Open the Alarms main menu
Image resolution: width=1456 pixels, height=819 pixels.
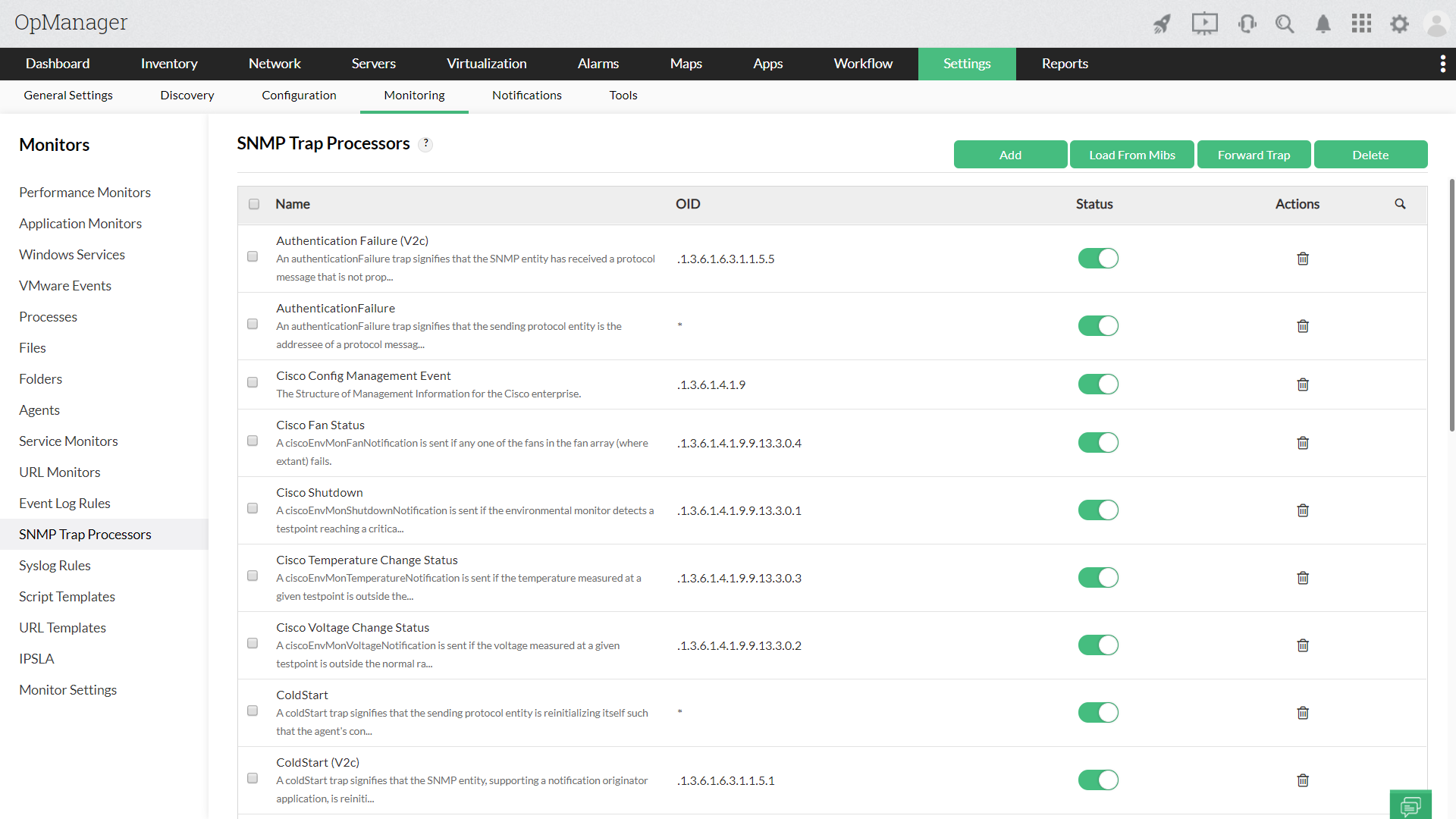(x=598, y=64)
